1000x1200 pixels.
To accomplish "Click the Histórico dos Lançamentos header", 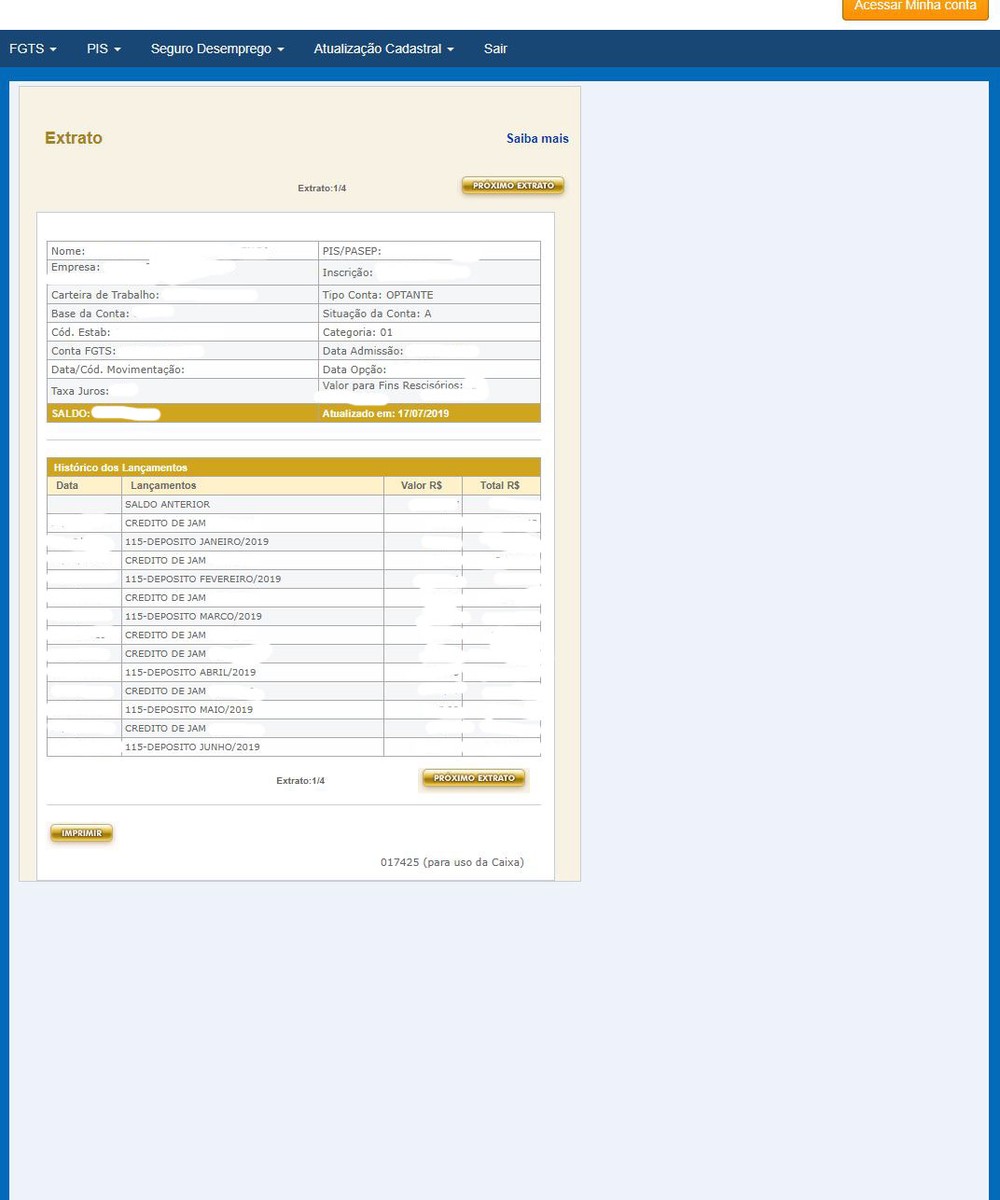I will tap(120, 467).
